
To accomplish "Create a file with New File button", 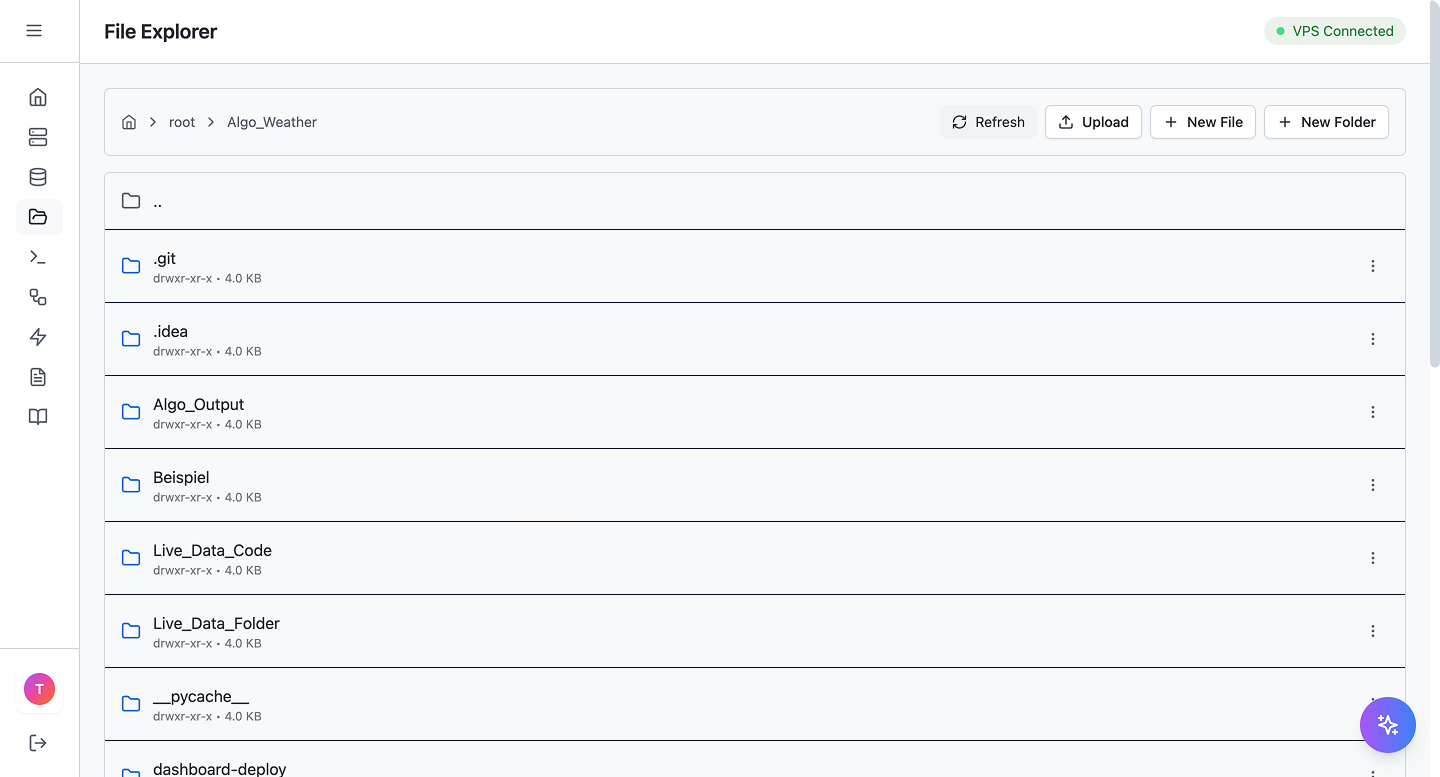I will 1203,121.
